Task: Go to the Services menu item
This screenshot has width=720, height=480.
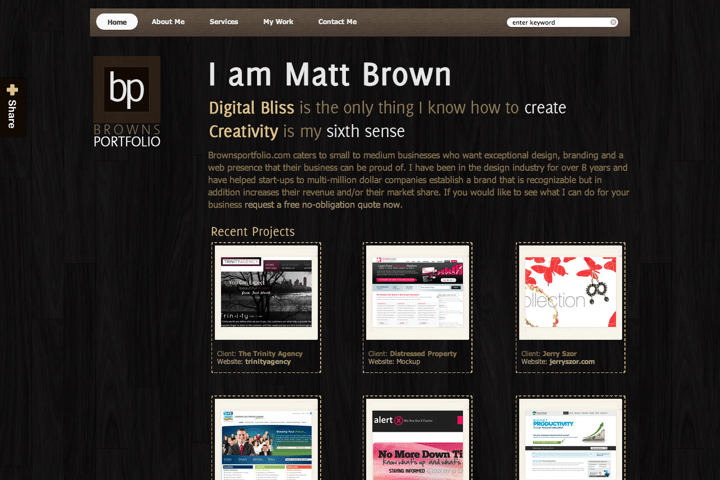Action: [x=224, y=22]
